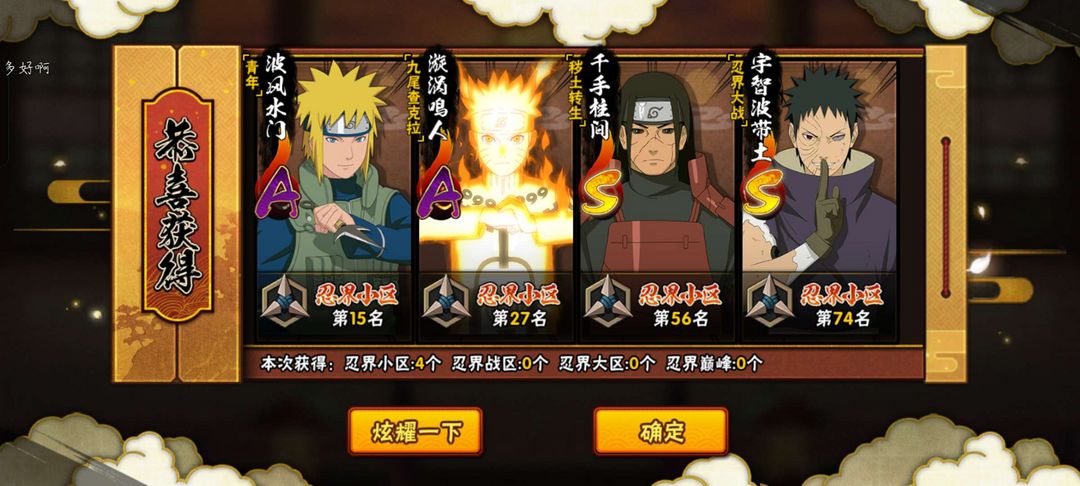Click the shuriken emblem beside 第15名
1080x486 pixels.
click(x=285, y=301)
